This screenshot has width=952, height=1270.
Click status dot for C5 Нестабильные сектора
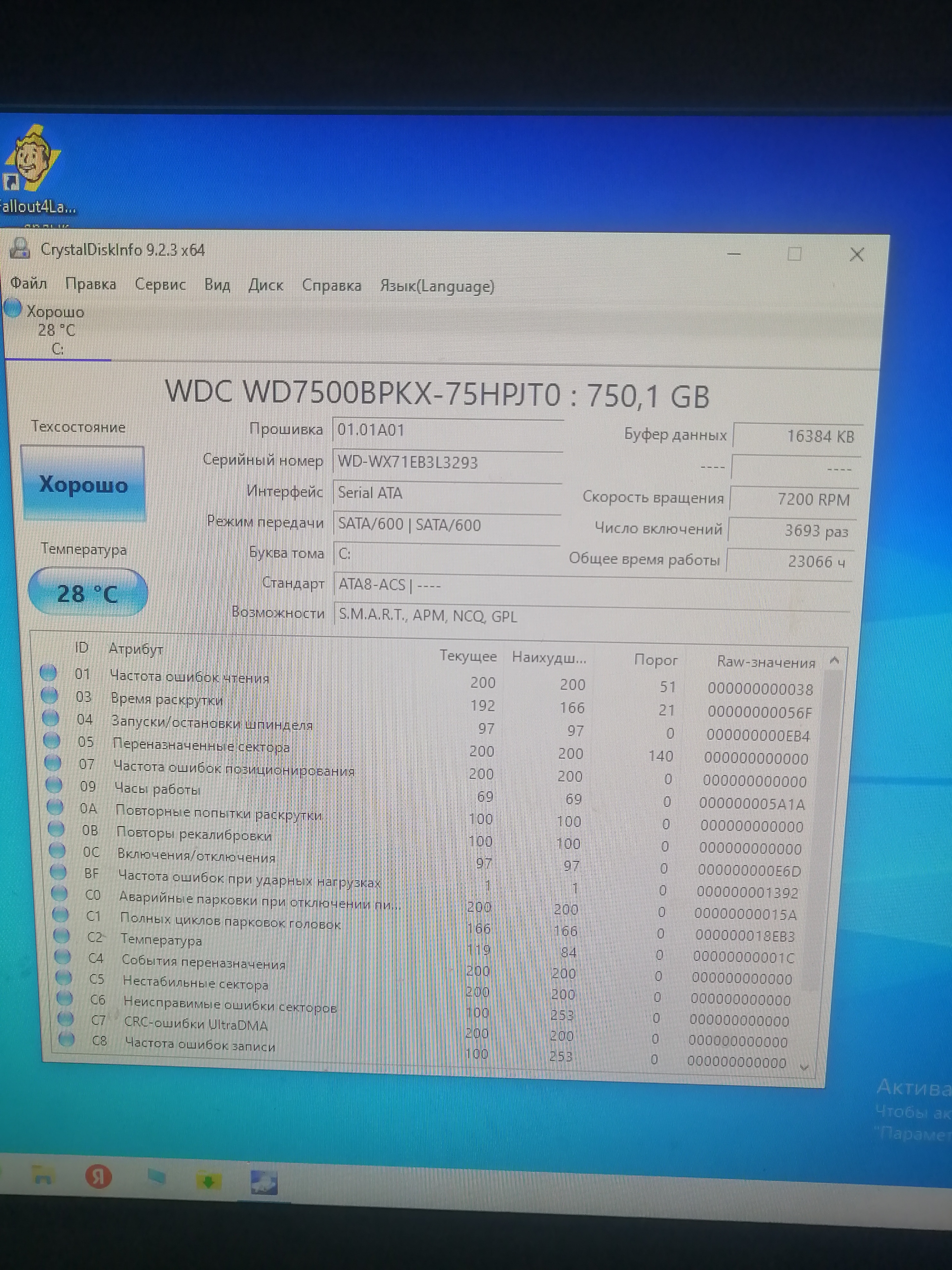point(64,977)
